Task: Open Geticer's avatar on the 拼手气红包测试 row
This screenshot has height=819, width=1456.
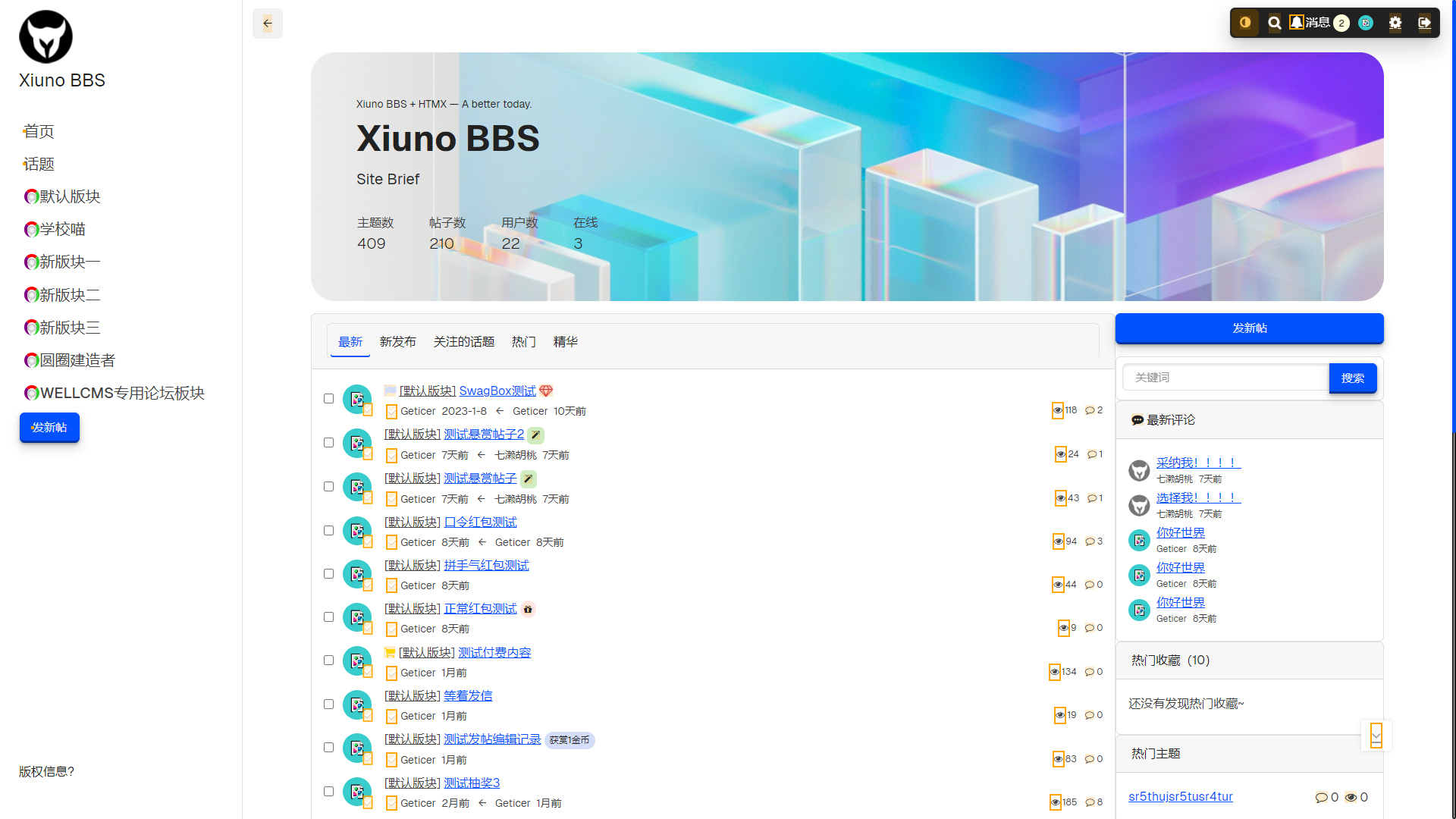Action: [357, 574]
